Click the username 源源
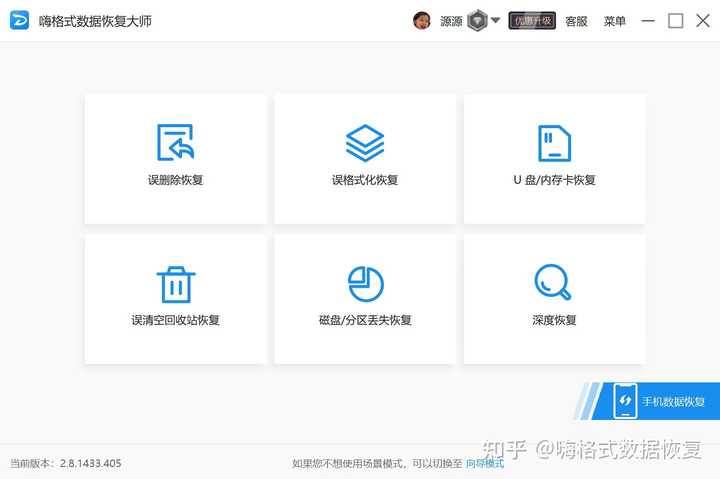Image resolution: width=720 pixels, height=479 pixels. [451, 21]
